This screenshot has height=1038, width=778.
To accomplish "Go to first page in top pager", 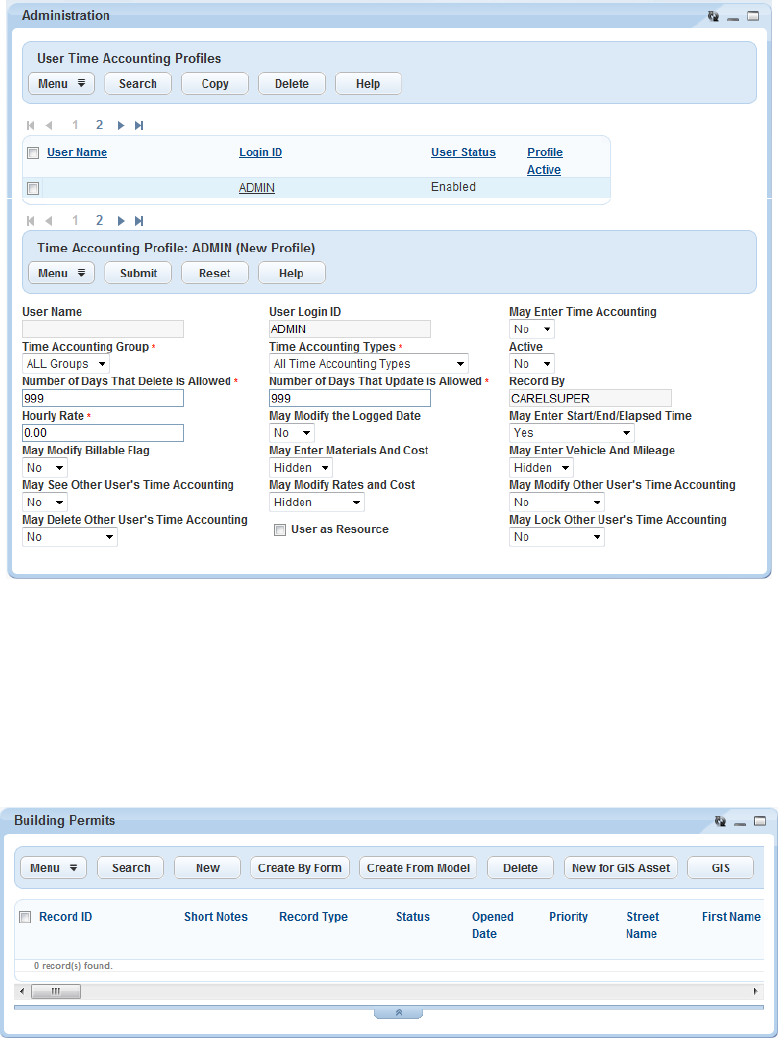I will (x=30, y=125).
